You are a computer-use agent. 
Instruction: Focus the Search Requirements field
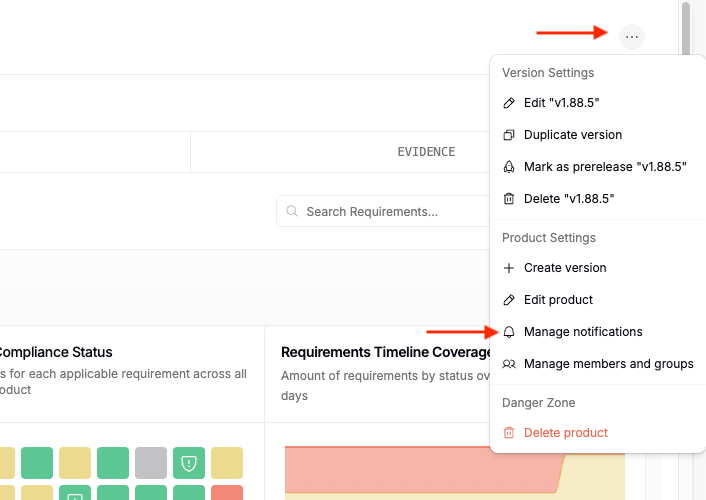(x=383, y=211)
